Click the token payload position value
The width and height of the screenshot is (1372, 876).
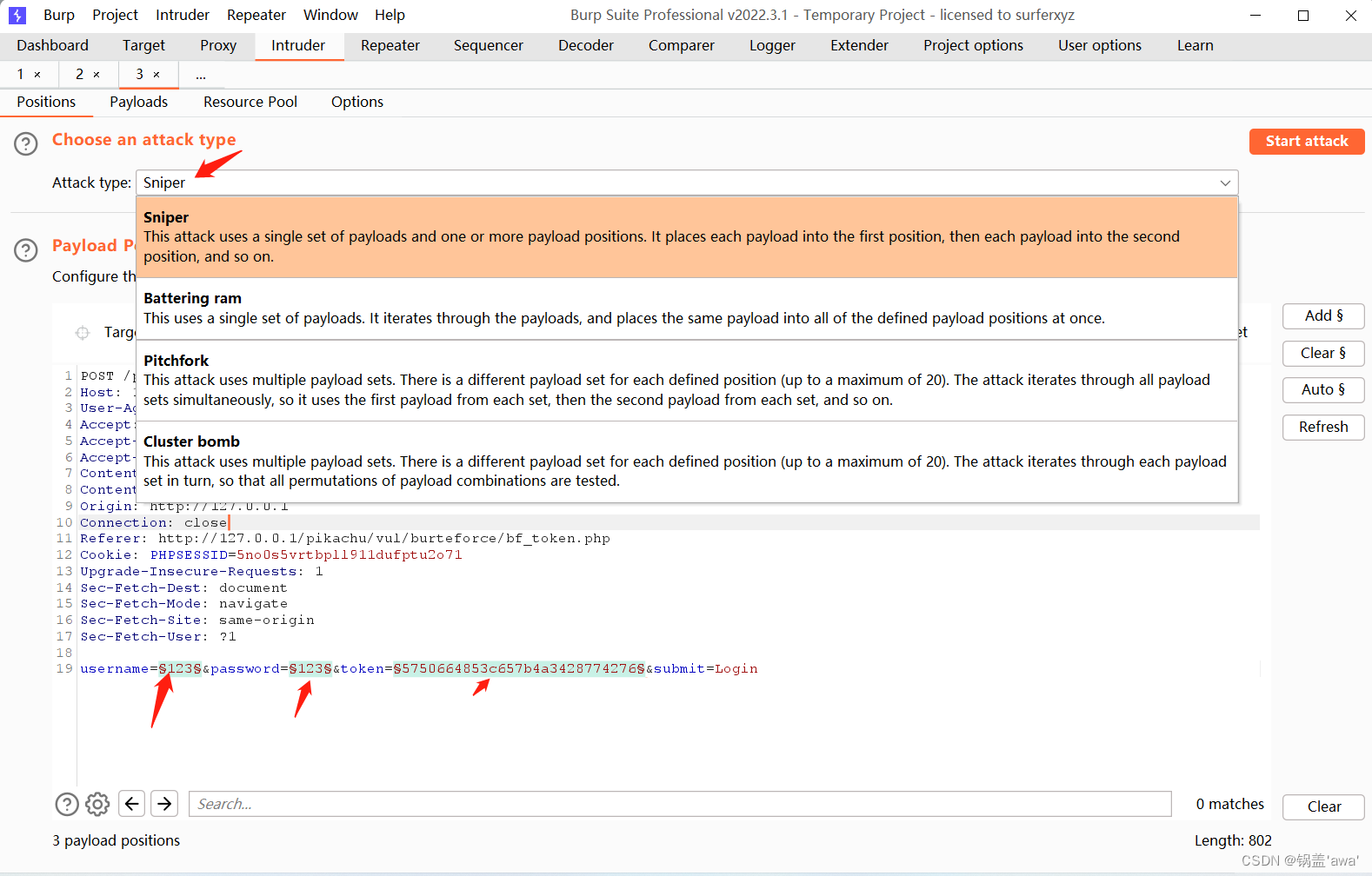point(519,668)
